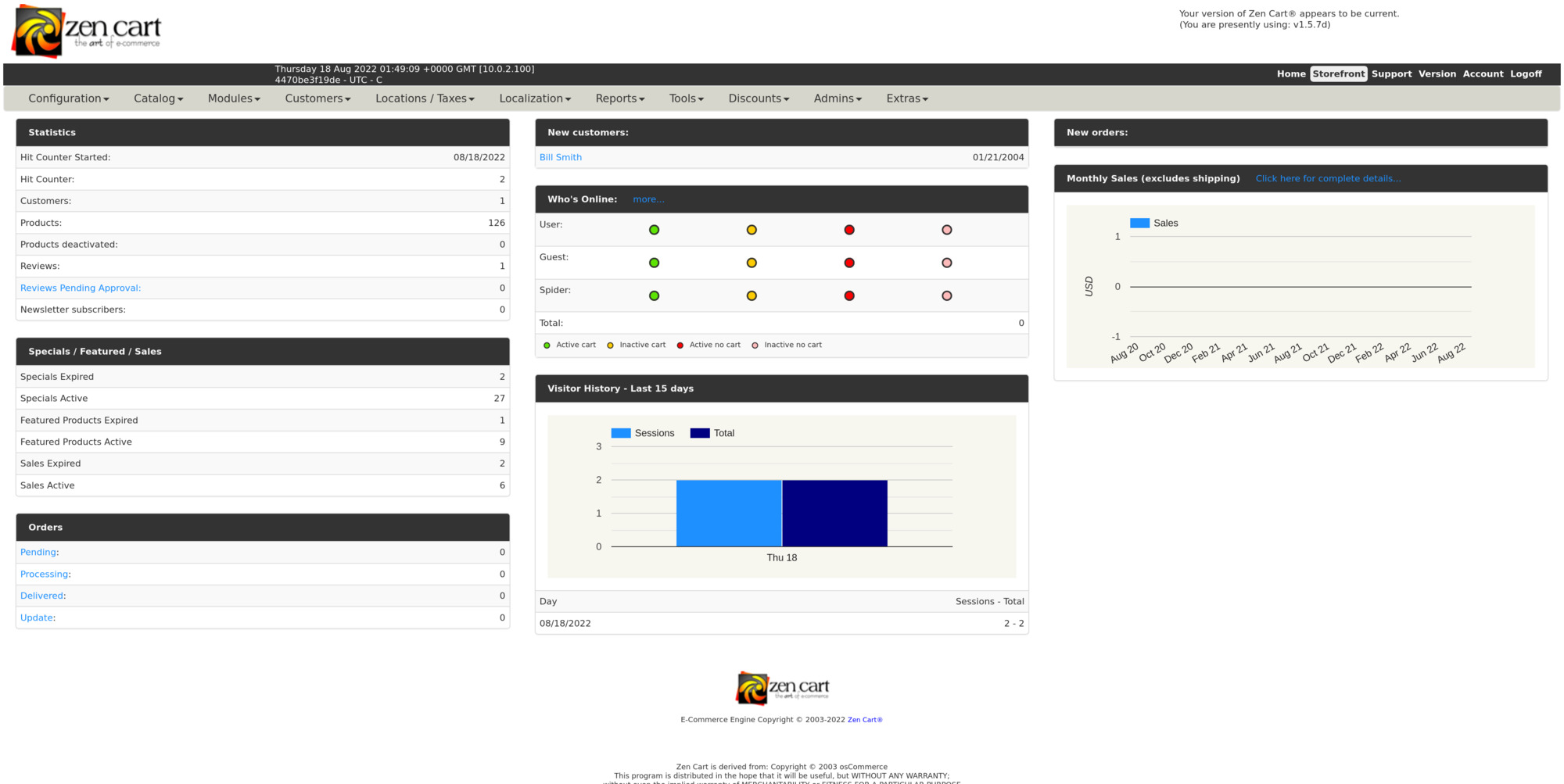1564x784 pixels.
Task: Click the Zen Cart logo in header
Action: [x=88, y=31]
